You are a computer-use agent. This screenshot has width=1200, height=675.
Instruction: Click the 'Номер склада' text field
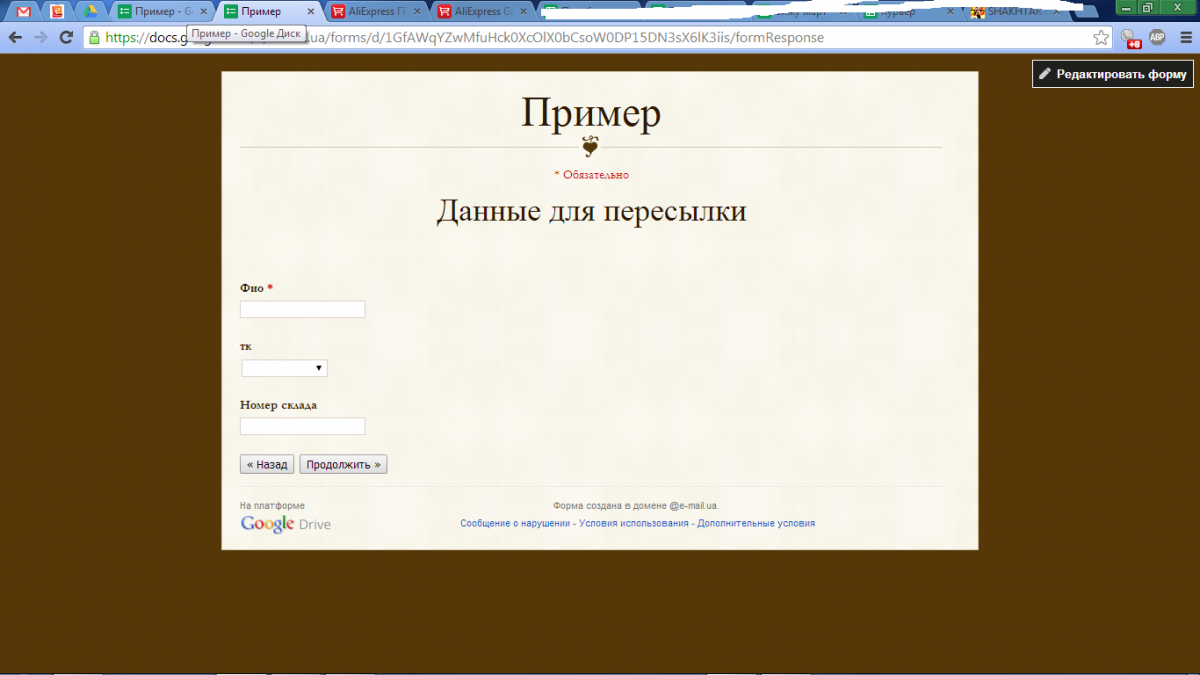[302, 426]
